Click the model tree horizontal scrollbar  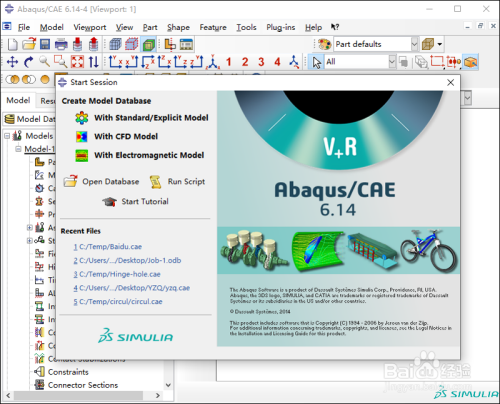pyautogui.click(x=78, y=396)
